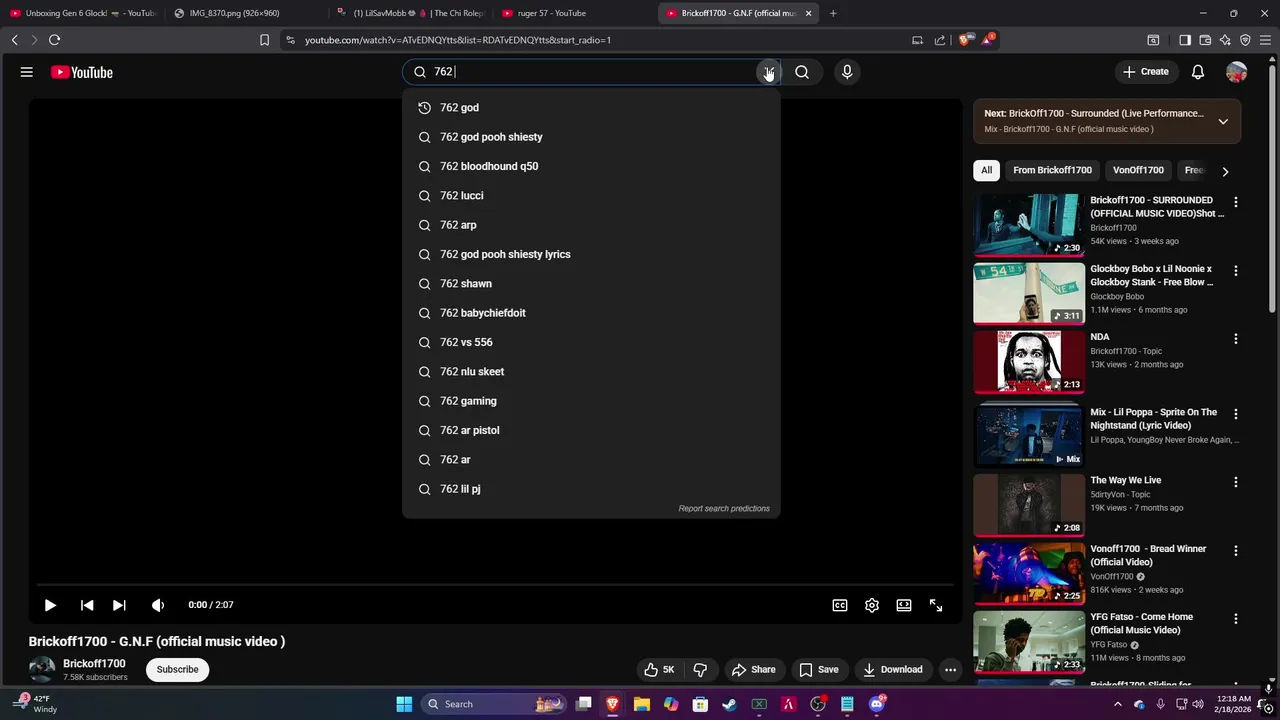Open Discord from the taskbar

[x=877, y=704]
